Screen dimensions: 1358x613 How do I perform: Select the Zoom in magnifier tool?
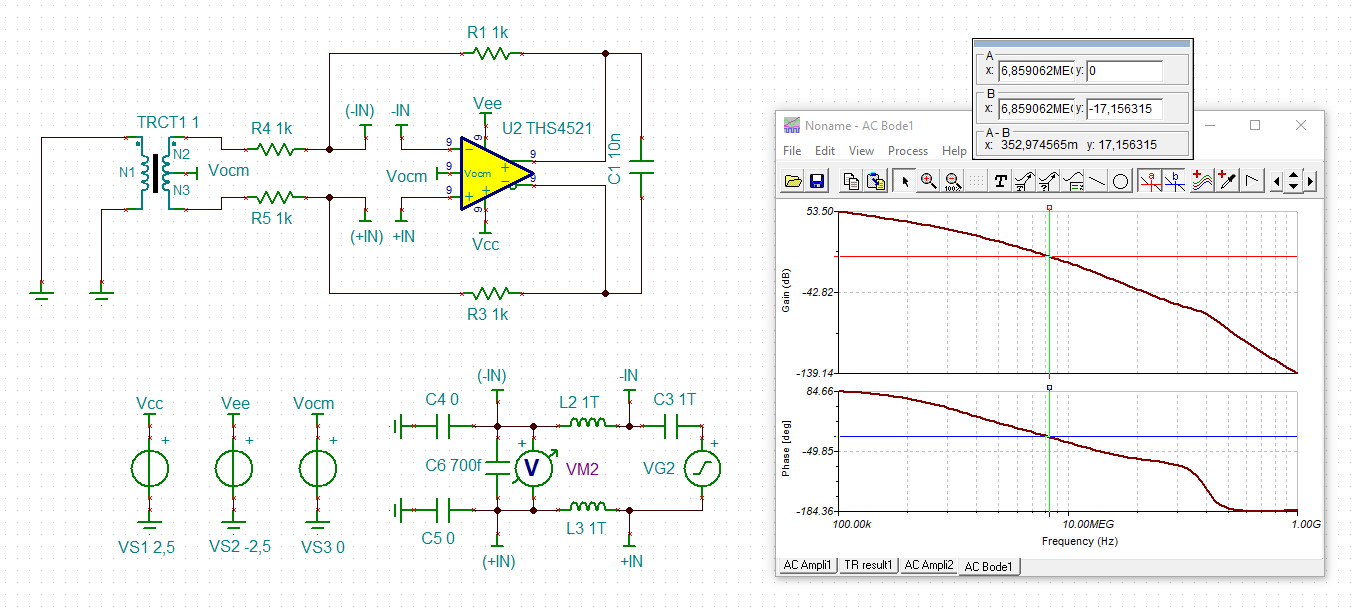pos(928,181)
